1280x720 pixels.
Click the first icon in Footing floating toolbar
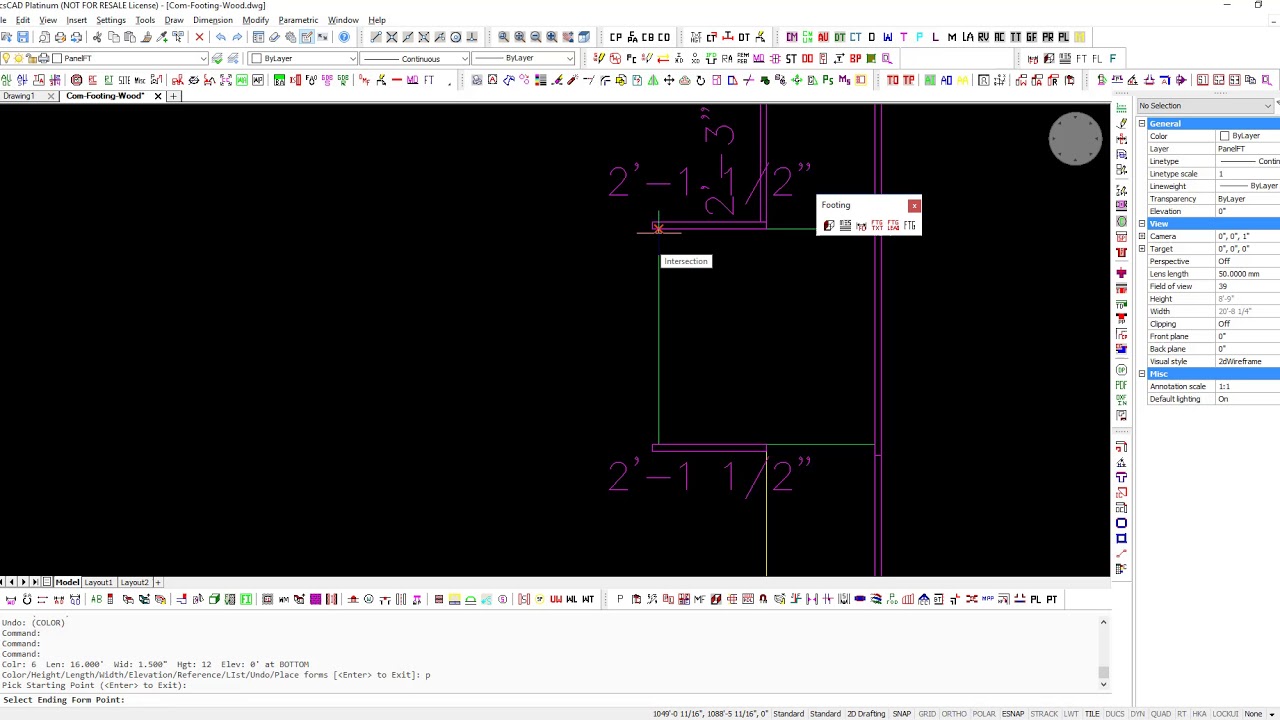tap(829, 226)
